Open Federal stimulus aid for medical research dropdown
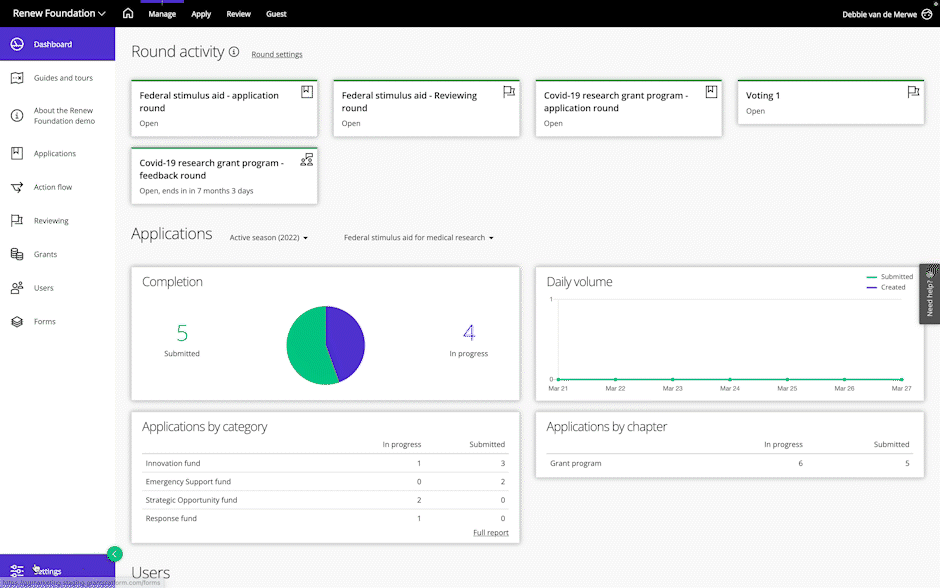 coord(418,238)
